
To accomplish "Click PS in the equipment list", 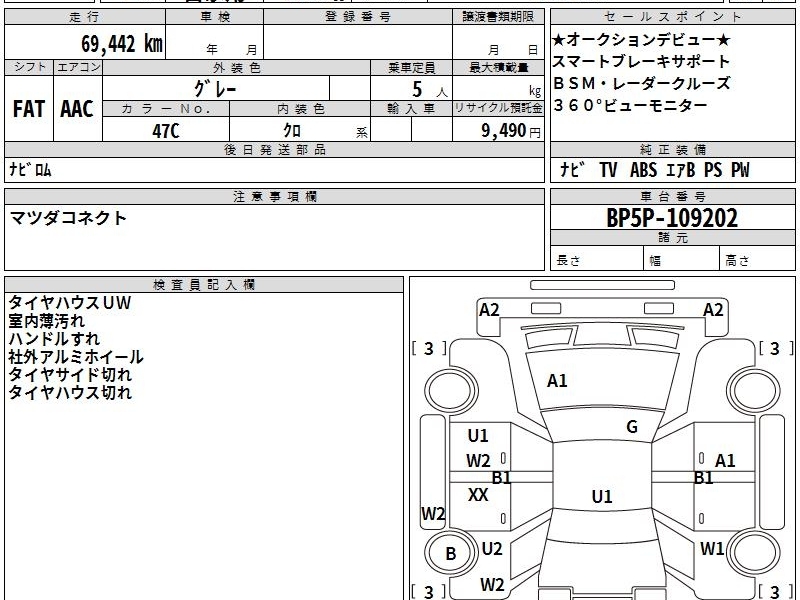I will click(x=713, y=169).
